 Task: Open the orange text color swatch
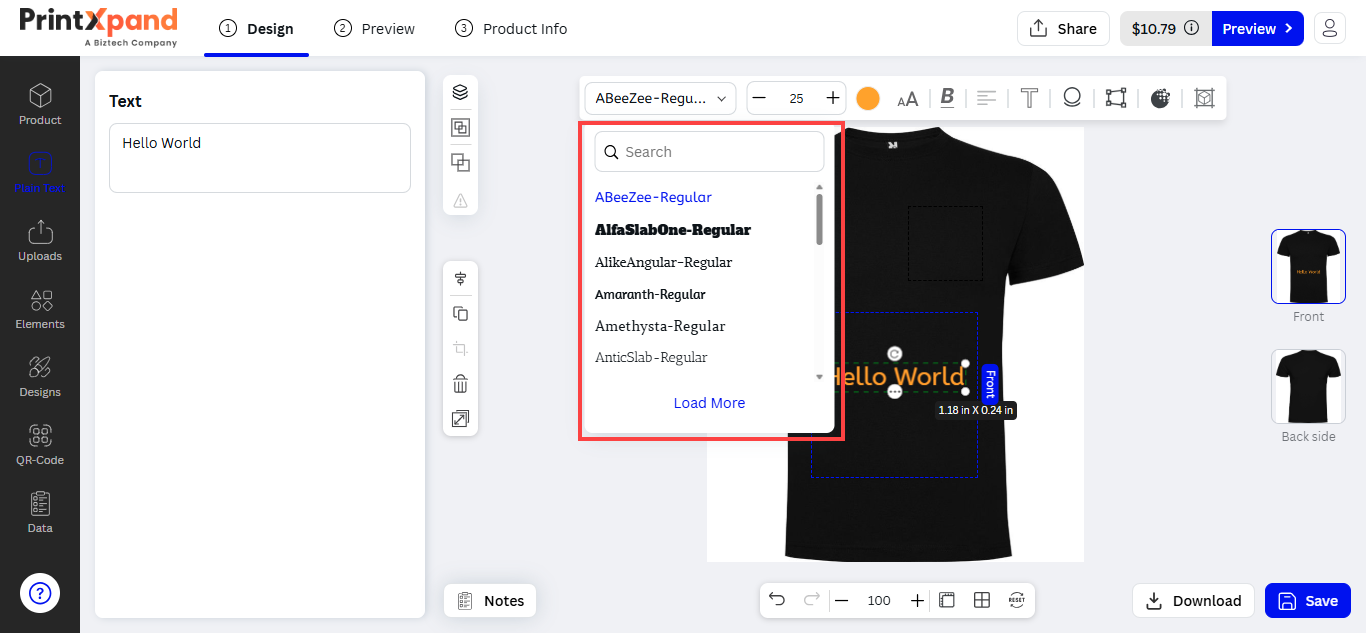[x=868, y=98]
